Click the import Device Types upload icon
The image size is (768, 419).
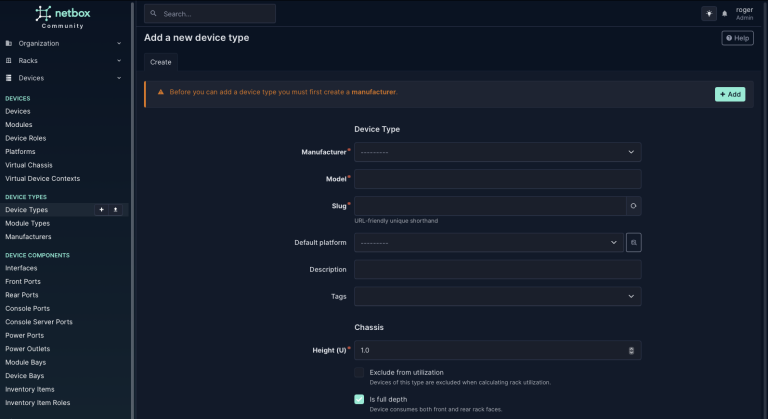116,210
